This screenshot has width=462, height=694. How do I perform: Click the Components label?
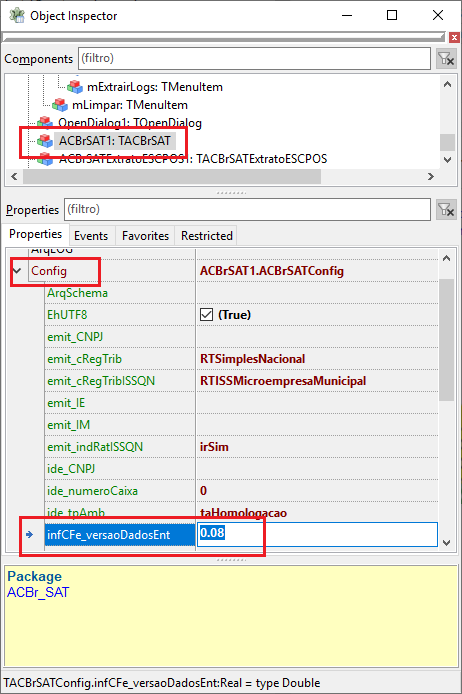tap(38, 59)
